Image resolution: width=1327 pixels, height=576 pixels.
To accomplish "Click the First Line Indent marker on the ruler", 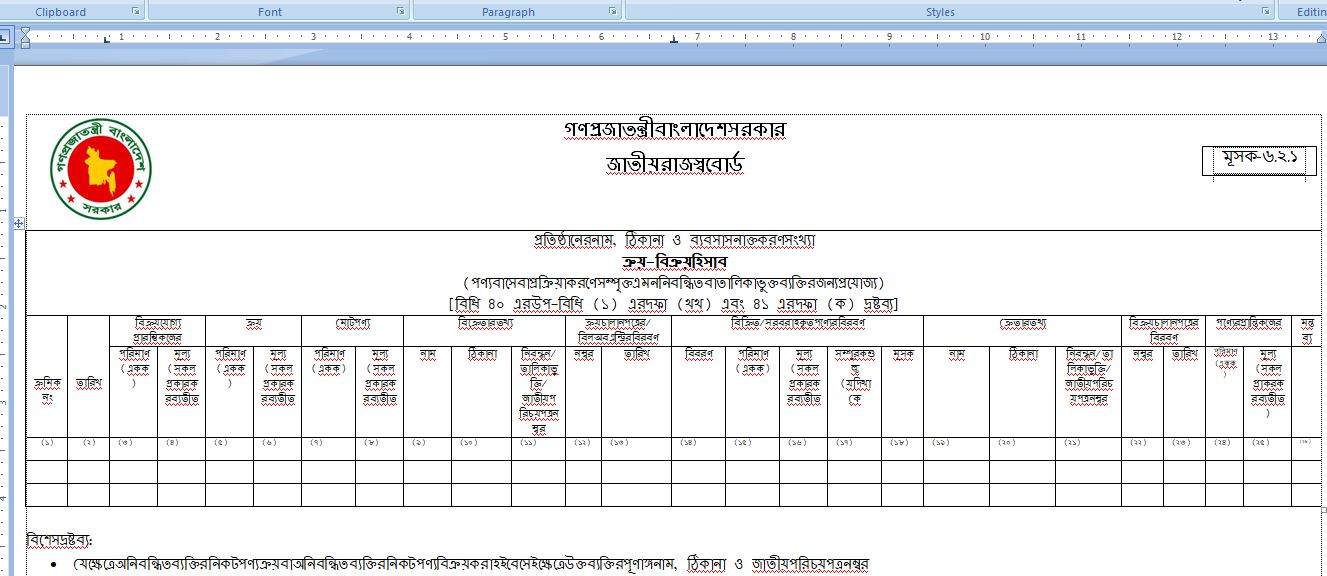I will 25,32.
